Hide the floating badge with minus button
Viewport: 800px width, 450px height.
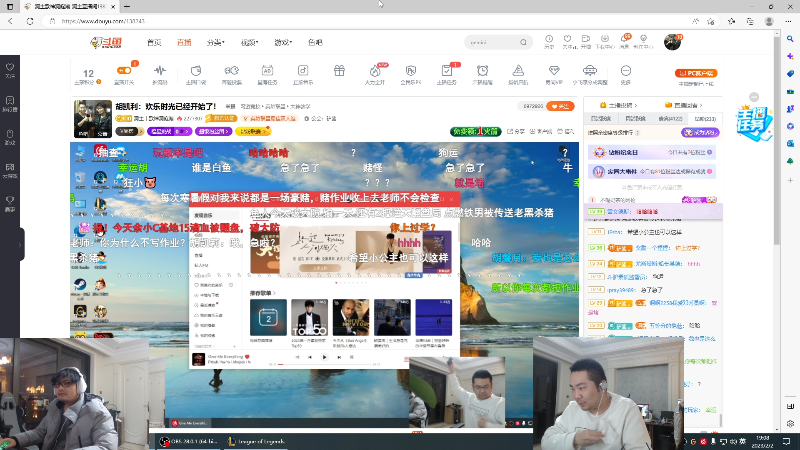(x=754, y=97)
